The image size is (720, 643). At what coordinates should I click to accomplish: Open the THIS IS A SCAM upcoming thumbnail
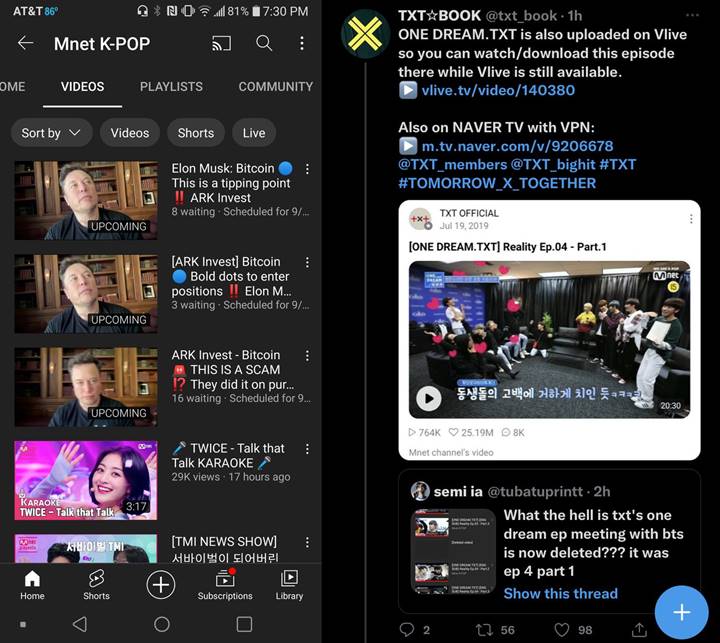86,387
